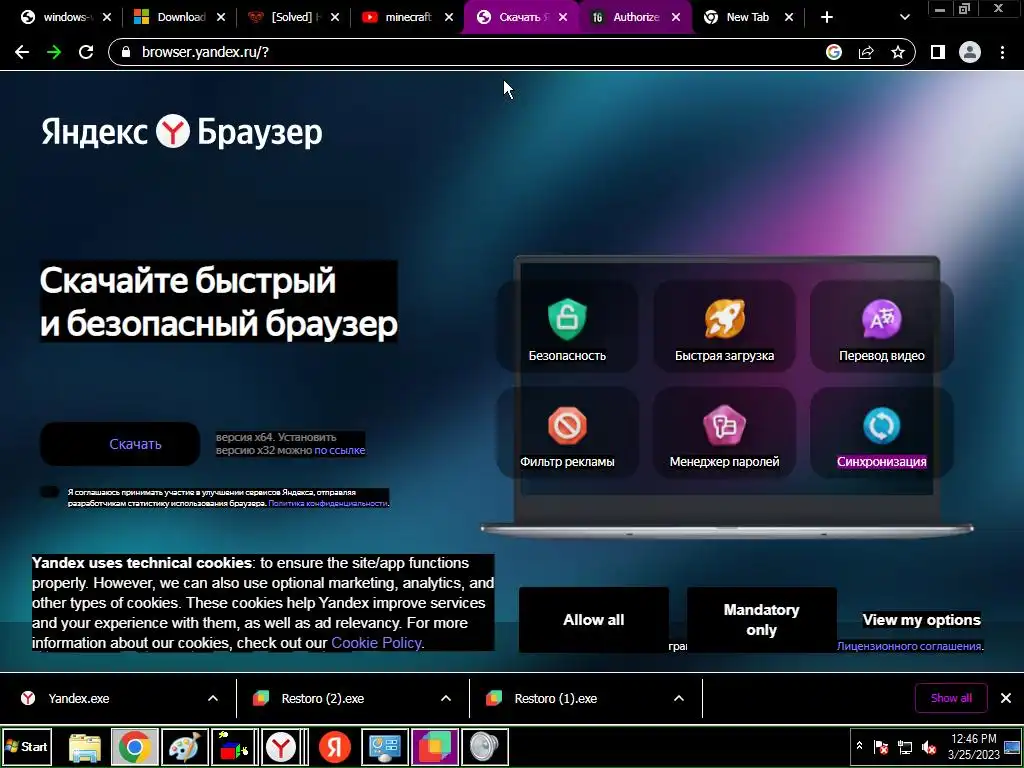Open Chrome's three-dot menu
The width and height of the screenshot is (1024, 768).
1002,52
